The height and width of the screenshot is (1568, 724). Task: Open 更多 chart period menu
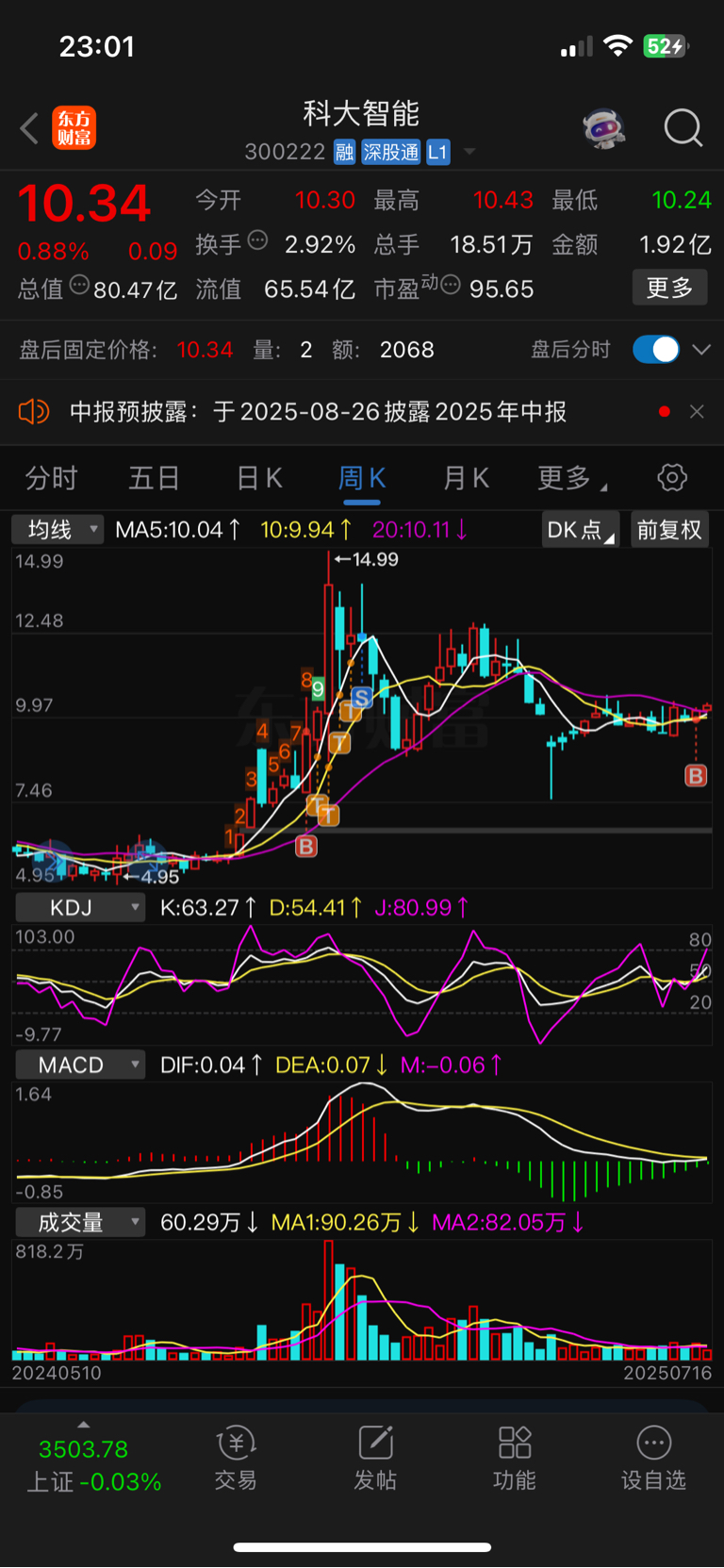click(571, 478)
